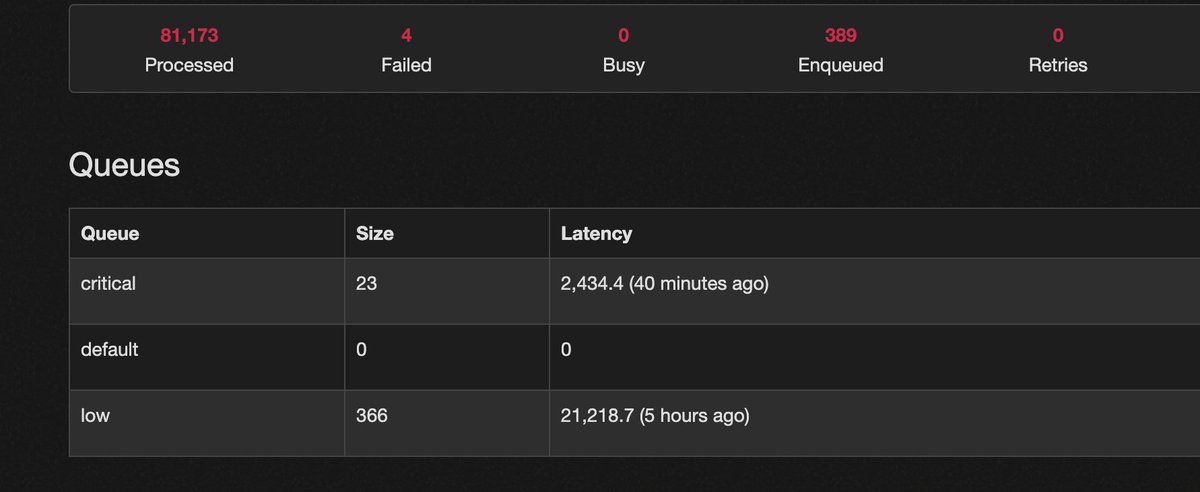Click the Retries label

[x=1057, y=65]
